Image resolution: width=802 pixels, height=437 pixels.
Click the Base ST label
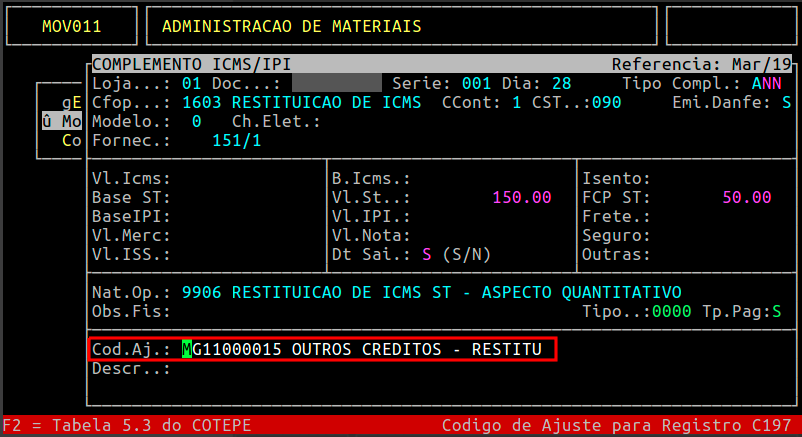coord(131,198)
